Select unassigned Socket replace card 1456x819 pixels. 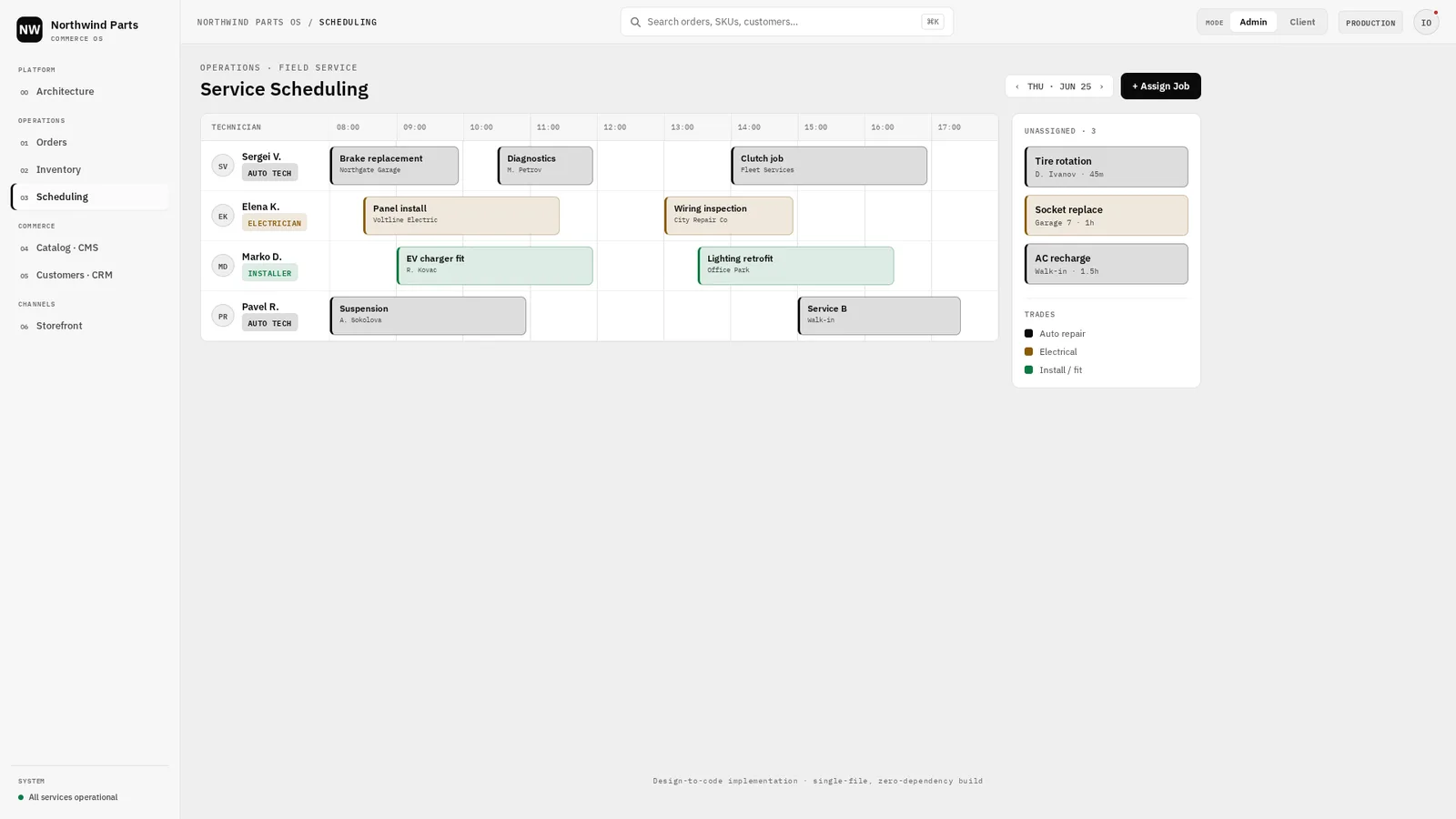1107,216
